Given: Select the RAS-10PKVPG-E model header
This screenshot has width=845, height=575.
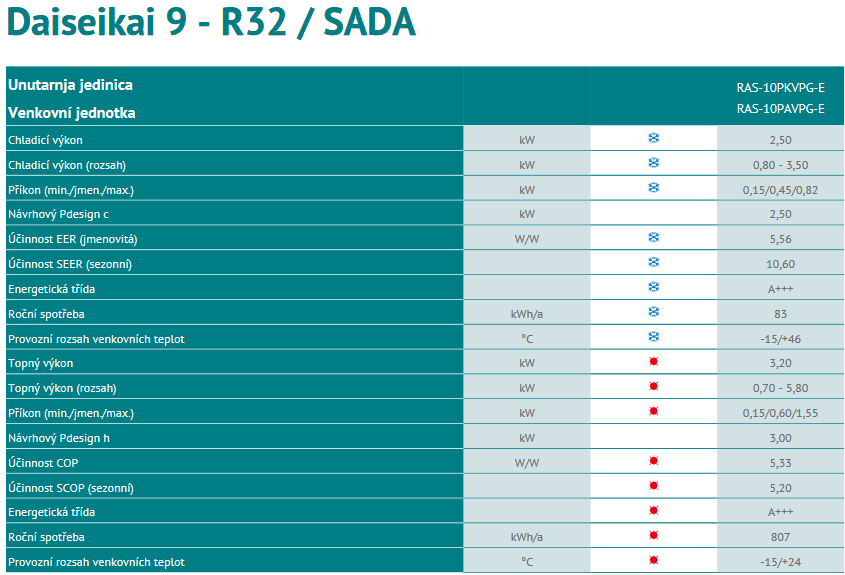Looking at the screenshot, I should (780, 87).
